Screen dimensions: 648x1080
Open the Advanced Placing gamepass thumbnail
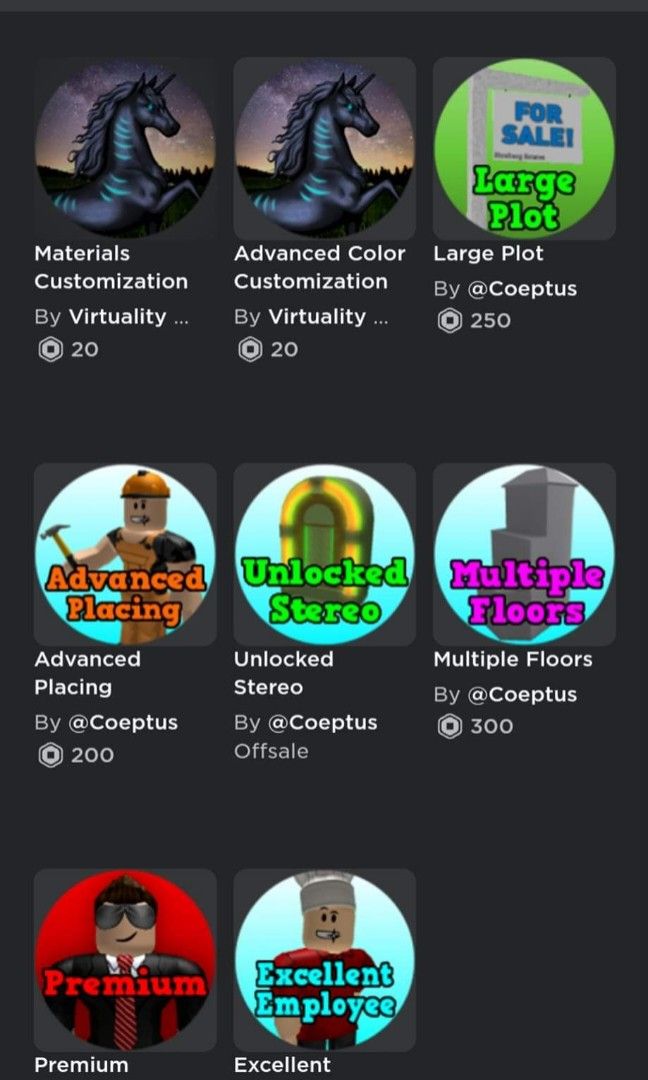tap(124, 555)
